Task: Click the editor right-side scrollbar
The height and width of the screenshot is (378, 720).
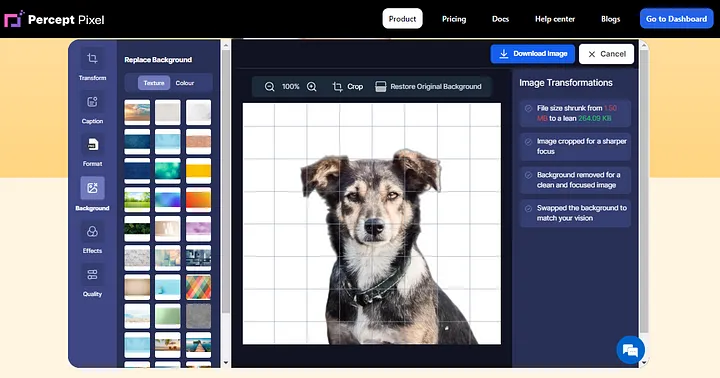Action: tap(644, 191)
